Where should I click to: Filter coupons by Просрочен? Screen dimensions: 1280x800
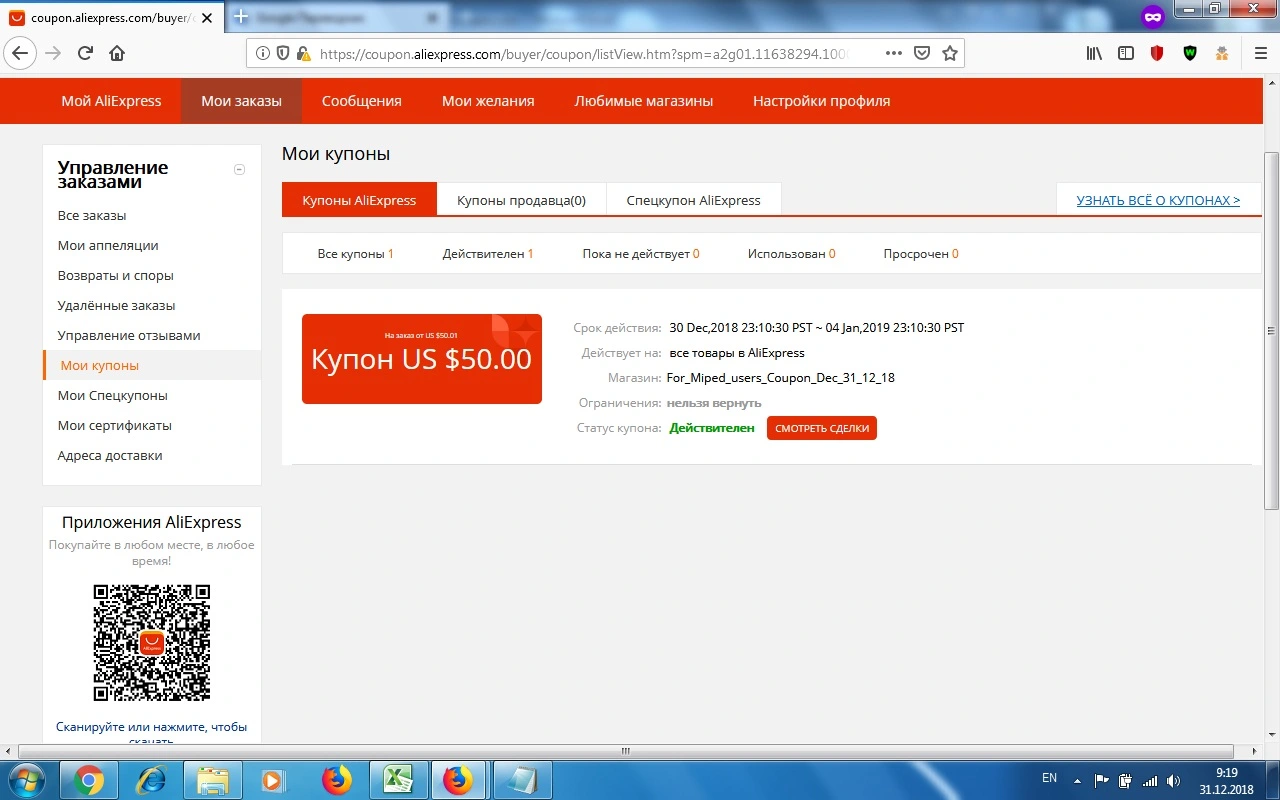coord(921,254)
